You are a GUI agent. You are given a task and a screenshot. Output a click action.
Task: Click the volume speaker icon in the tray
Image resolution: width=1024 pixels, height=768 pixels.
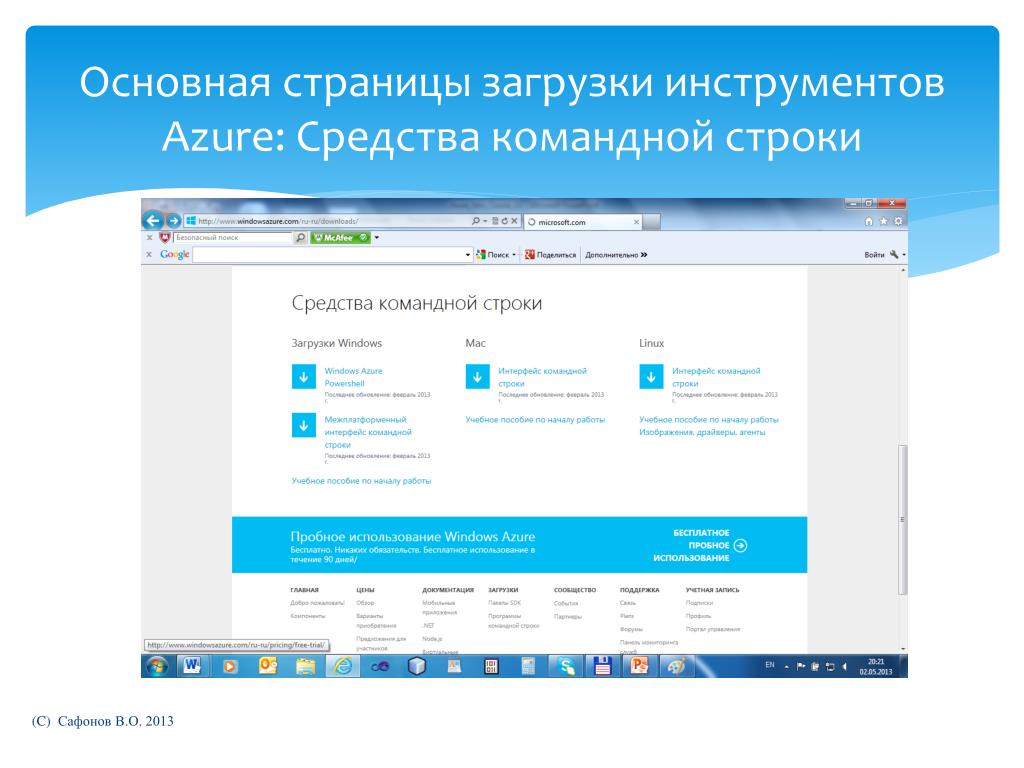click(844, 667)
